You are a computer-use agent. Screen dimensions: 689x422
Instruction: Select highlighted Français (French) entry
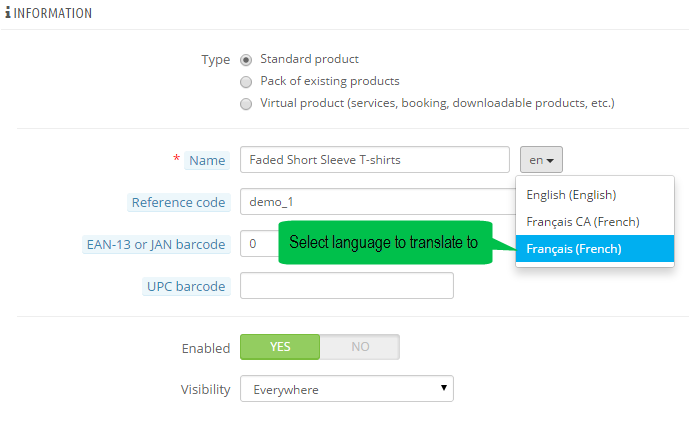(x=595, y=248)
